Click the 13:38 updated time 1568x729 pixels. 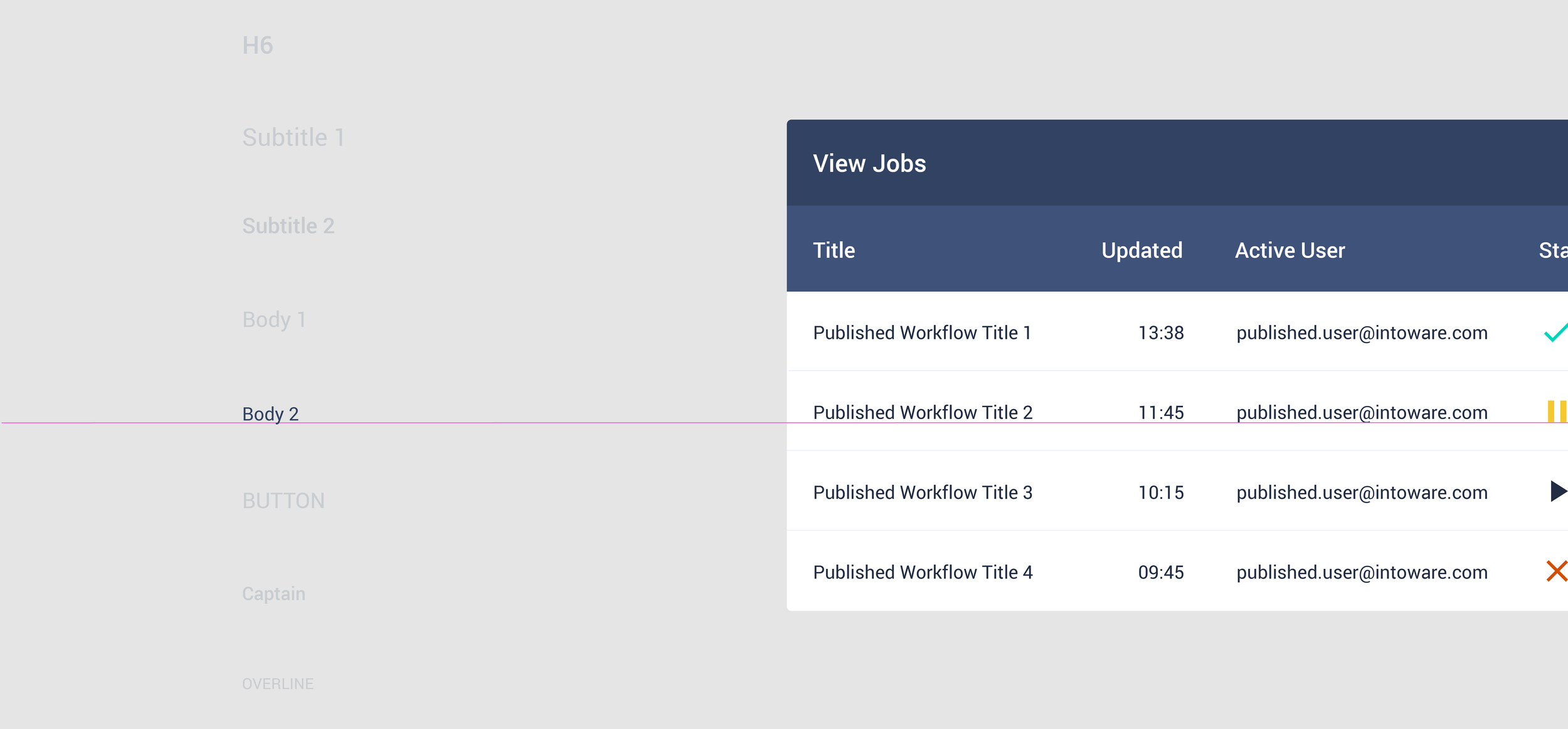click(x=1161, y=333)
